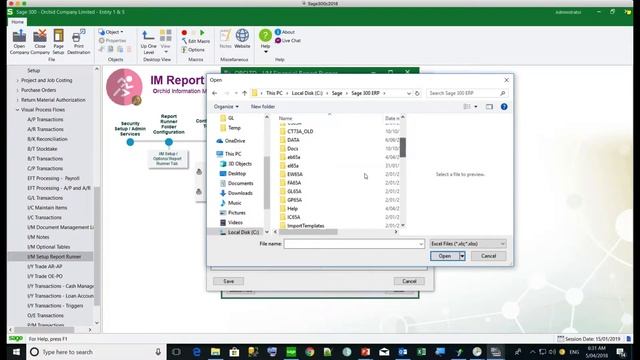Select OneDrive in the navigation pane
The width and height of the screenshot is (640, 360).
point(231,141)
